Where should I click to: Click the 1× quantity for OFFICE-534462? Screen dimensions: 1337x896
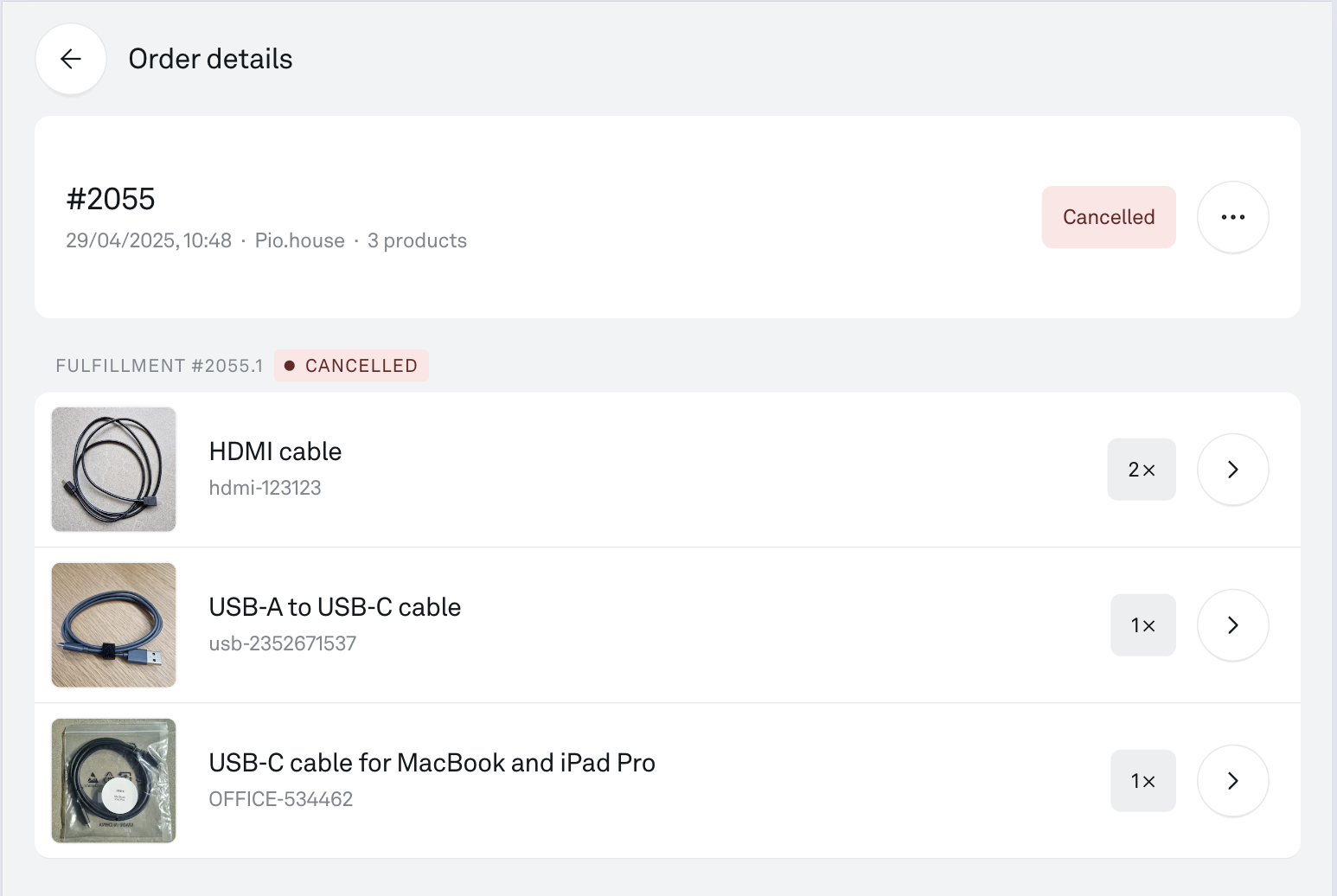(x=1143, y=781)
